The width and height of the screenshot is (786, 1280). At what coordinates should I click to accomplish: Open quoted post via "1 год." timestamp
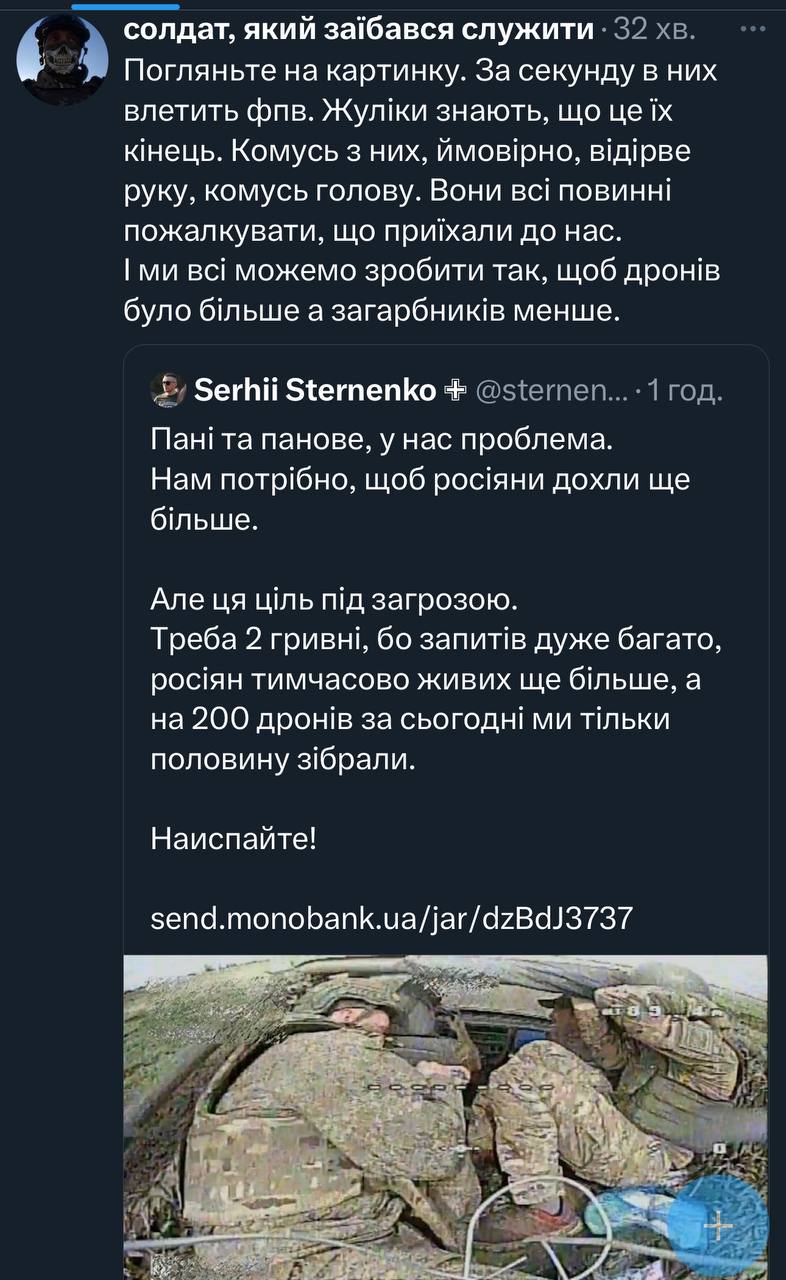pyautogui.click(x=684, y=391)
